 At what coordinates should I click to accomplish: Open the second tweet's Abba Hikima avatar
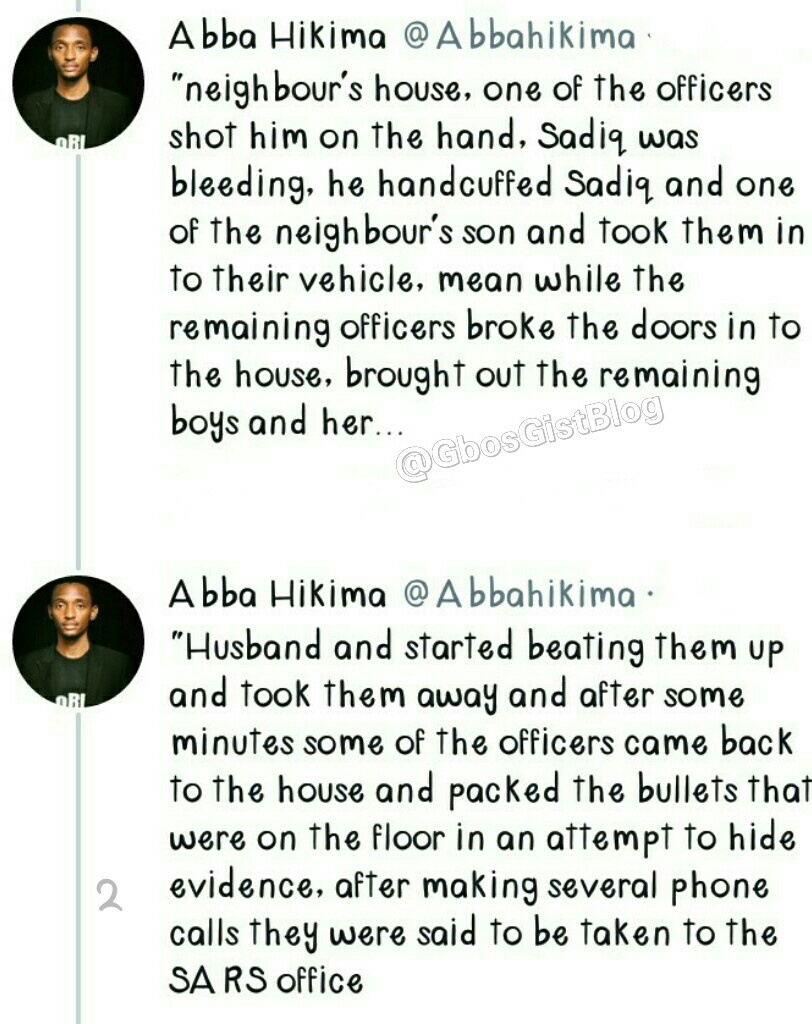(78, 641)
